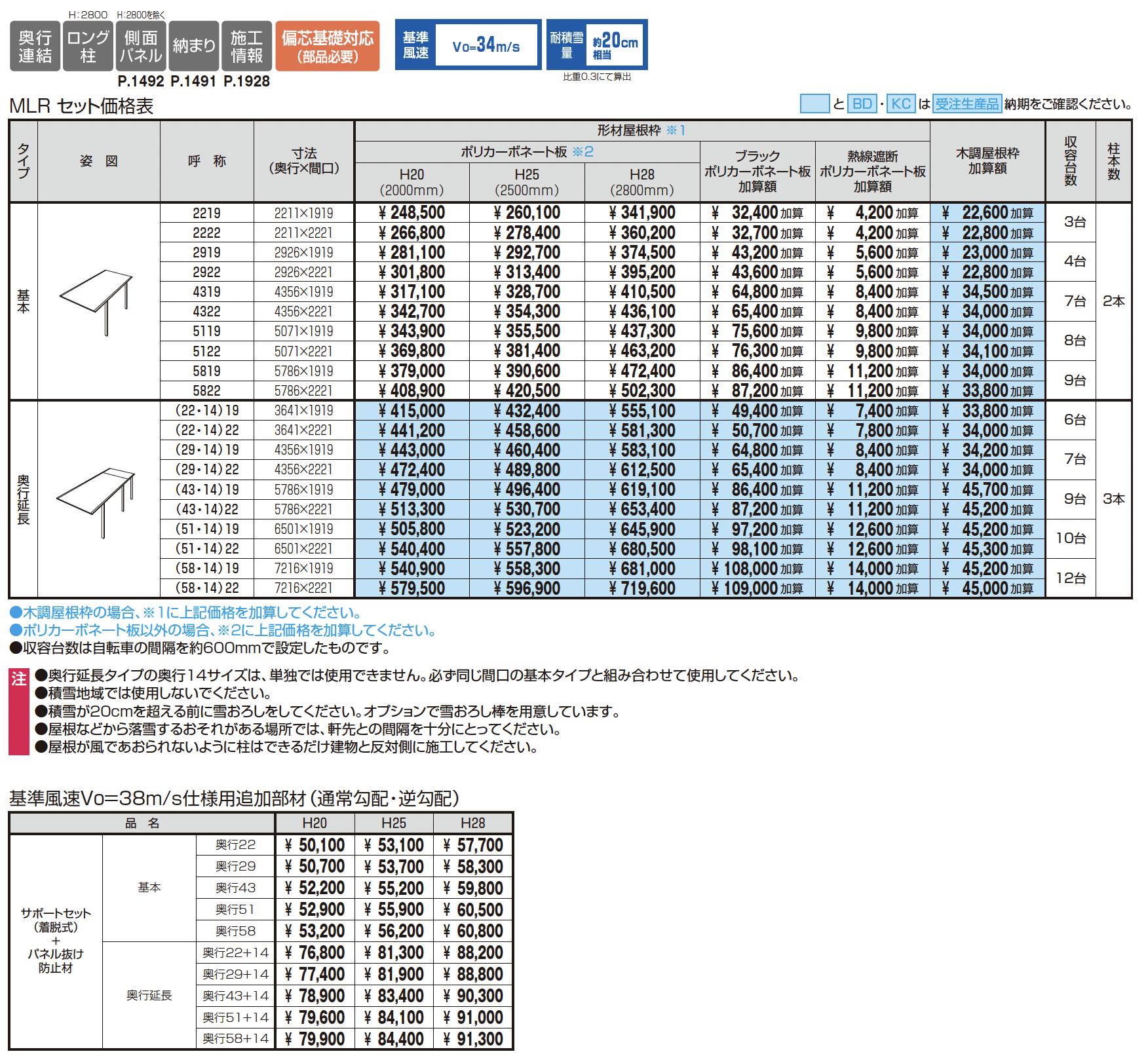Click price ¥278,400
The height and width of the screenshot is (1056, 1148).
click(527, 233)
